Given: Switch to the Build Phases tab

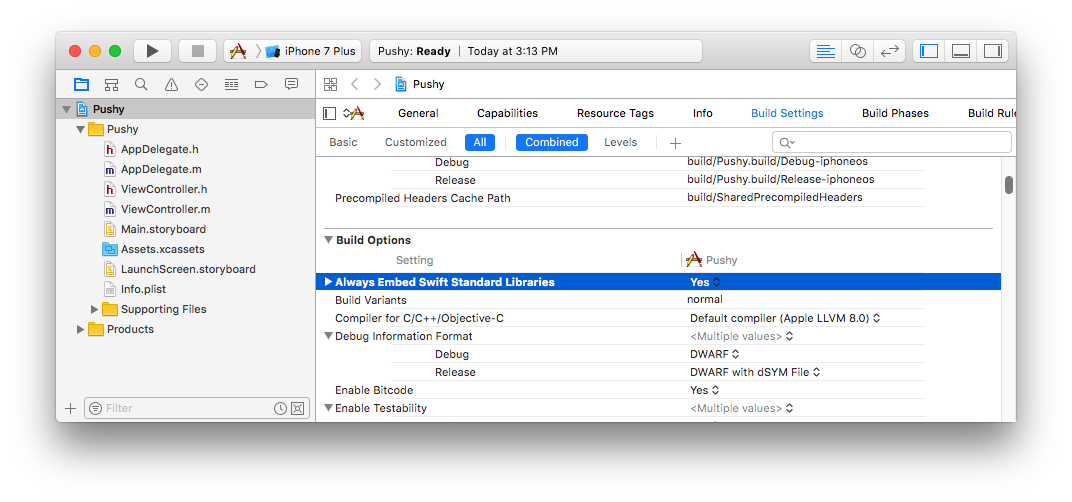Looking at the screenshot, I should pyautogui.click(x=895, y=114).
